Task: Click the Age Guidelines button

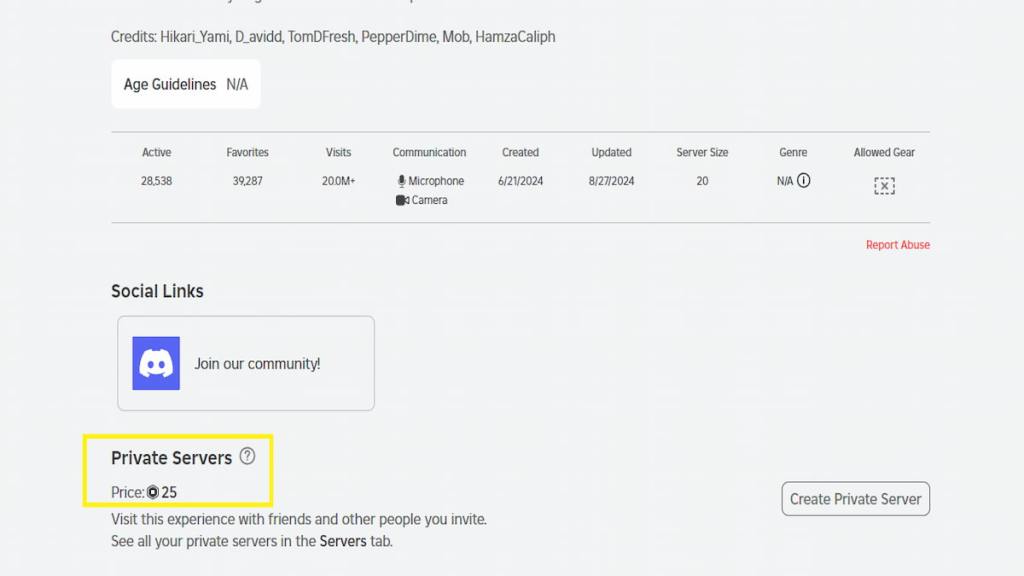Action: click(185, 84)
